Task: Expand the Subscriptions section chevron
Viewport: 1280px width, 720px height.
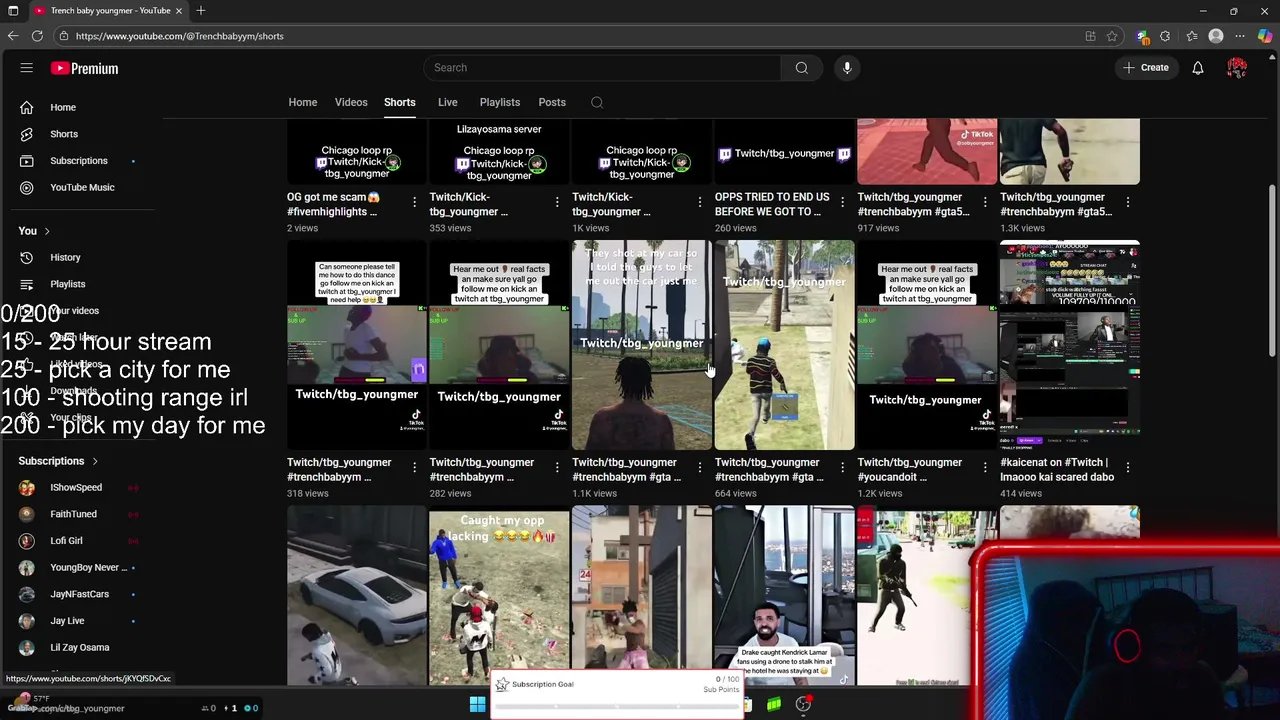Action: coord(95,461)
